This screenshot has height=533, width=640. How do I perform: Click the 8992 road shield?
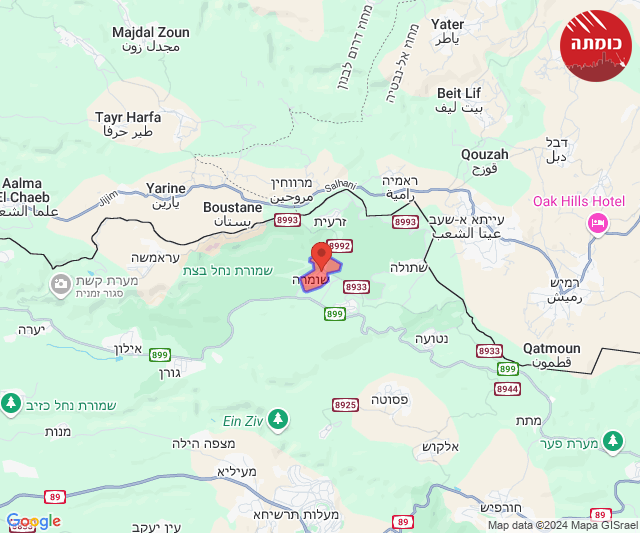coord(340,246)
